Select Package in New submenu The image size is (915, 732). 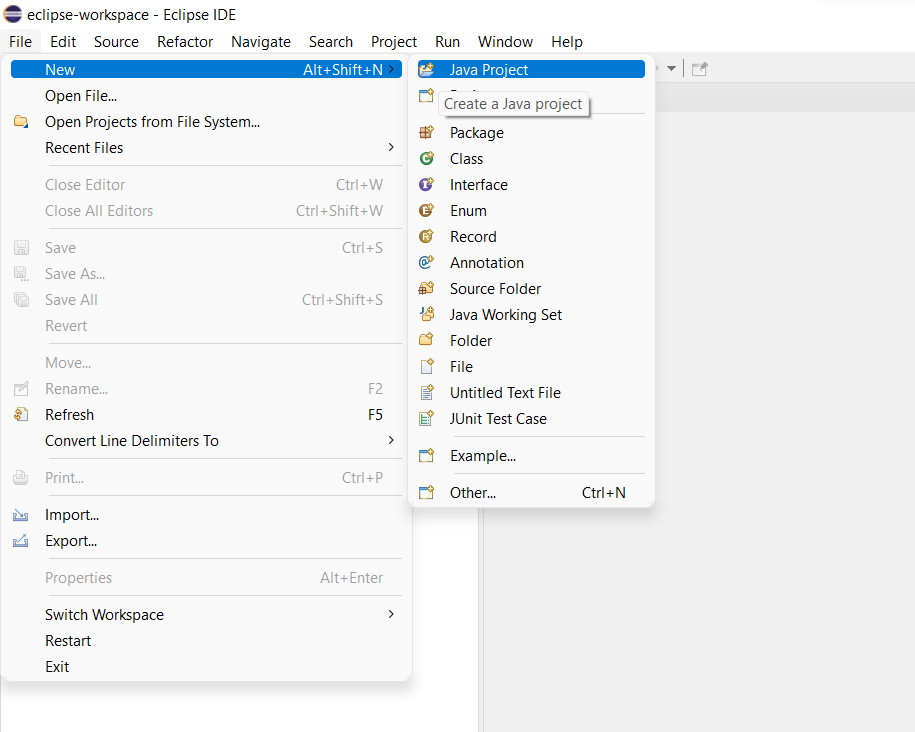click(x=532, y=133)
